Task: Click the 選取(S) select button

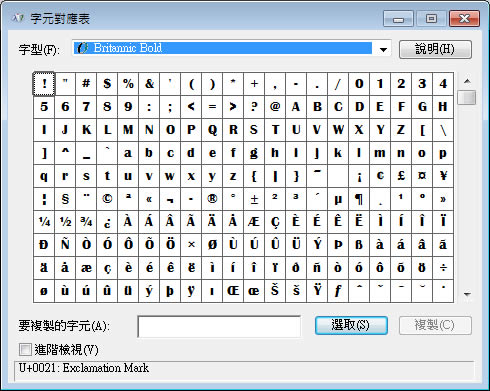Action: [351, 325]
